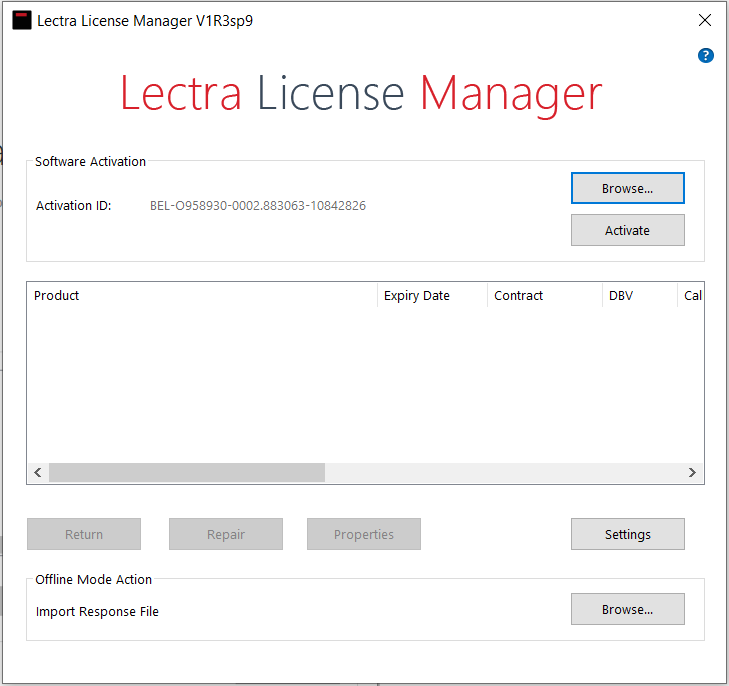This screenshot has height=686, width=729.
Task: Click the Expiry Date column header
Action: click(x=431, y=296)
